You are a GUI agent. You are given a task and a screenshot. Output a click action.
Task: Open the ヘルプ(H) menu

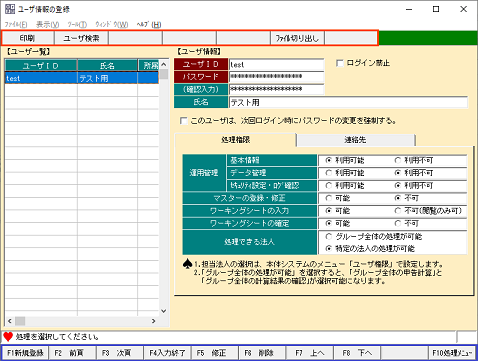(149, 24)
